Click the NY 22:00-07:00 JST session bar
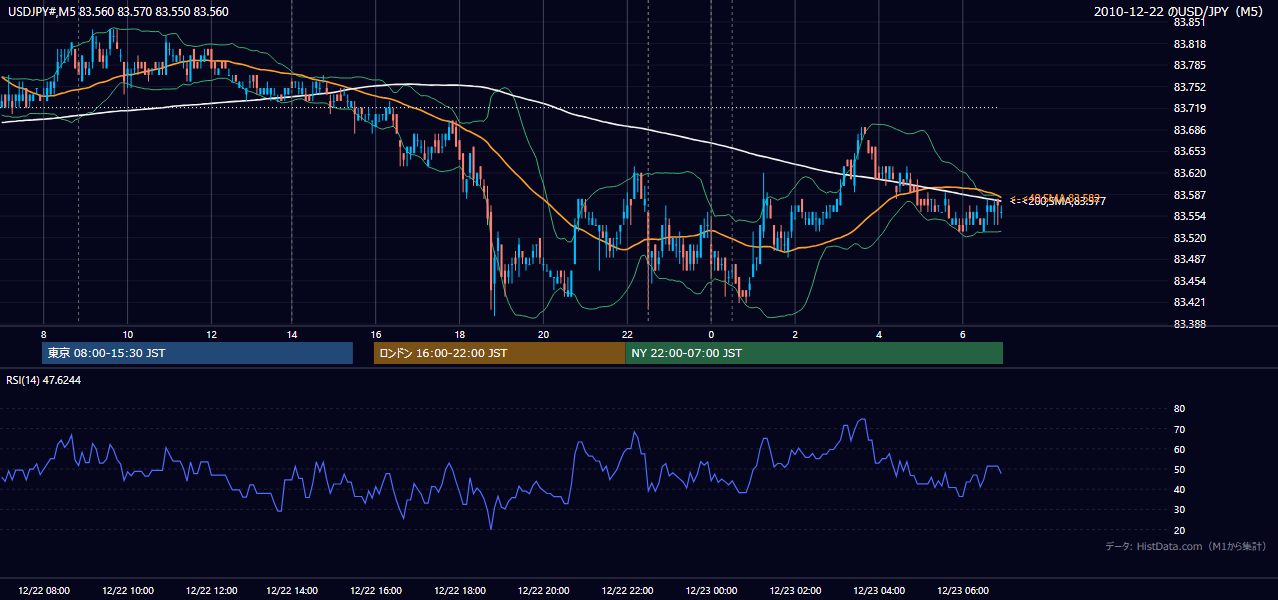Image resolution: width=1278 pixels, height=600 pixels. click(814, 353)
